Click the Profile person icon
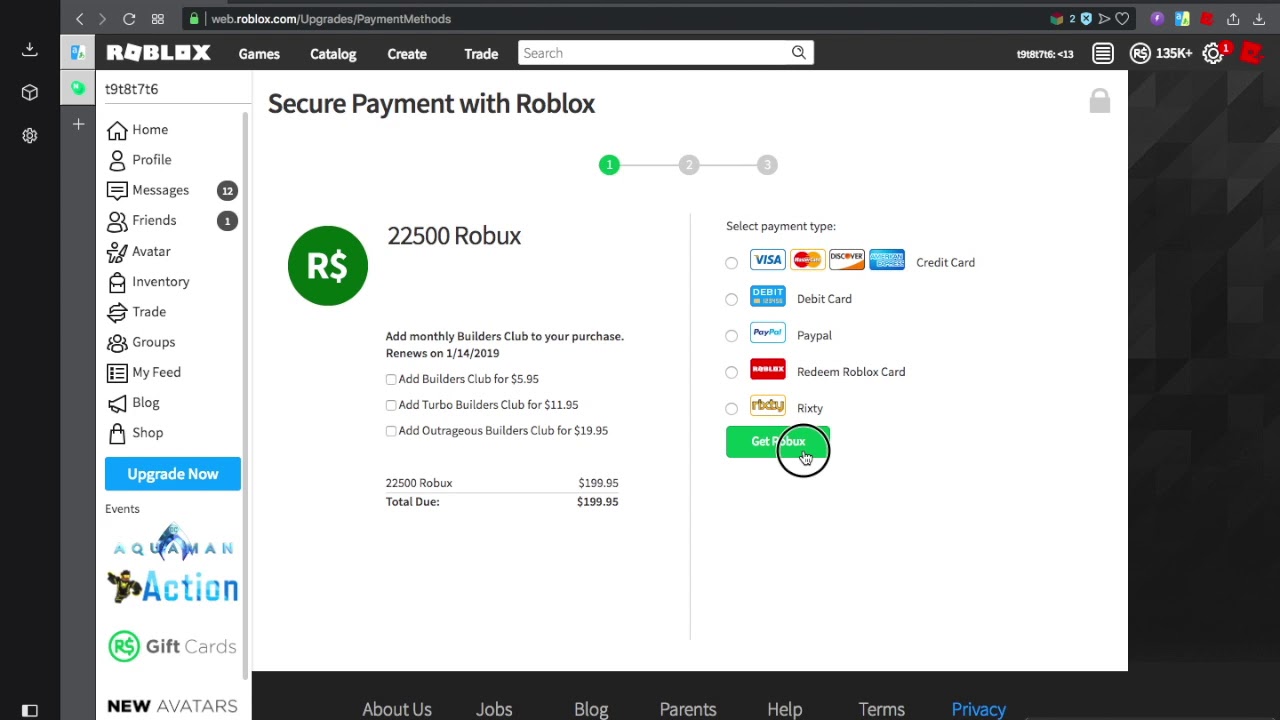 coord(117,160)
